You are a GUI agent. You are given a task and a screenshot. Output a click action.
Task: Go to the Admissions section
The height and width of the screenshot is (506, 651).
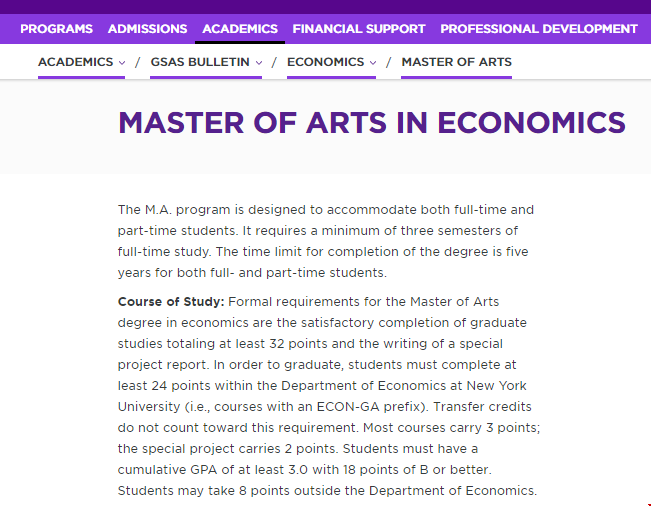tap(147, 29)
